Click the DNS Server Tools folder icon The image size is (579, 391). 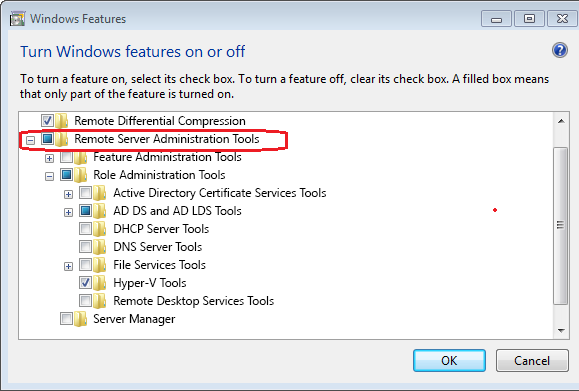(99, 247)
